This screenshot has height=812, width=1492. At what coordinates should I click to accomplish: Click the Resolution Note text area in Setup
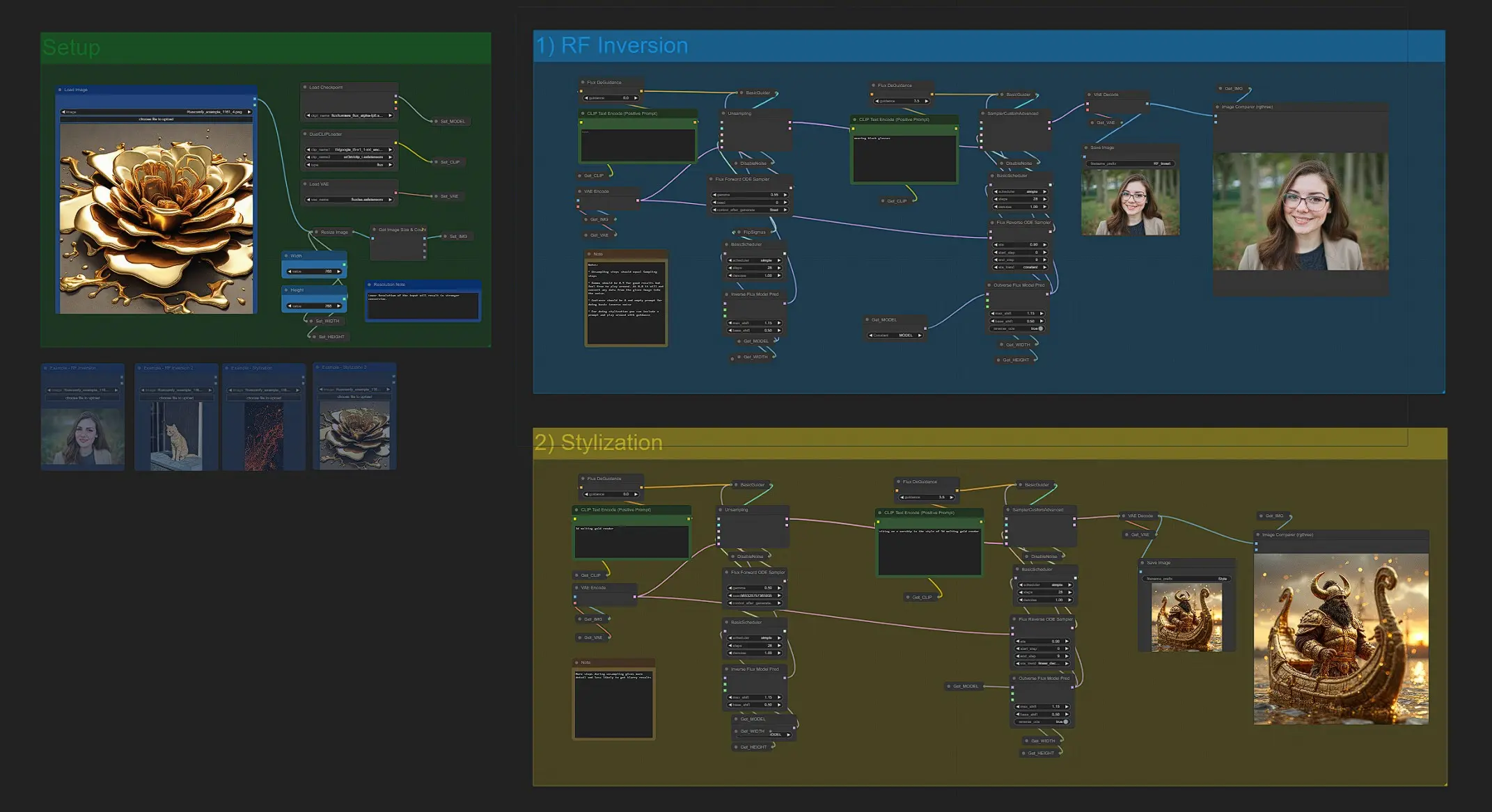tap(423, 305)
